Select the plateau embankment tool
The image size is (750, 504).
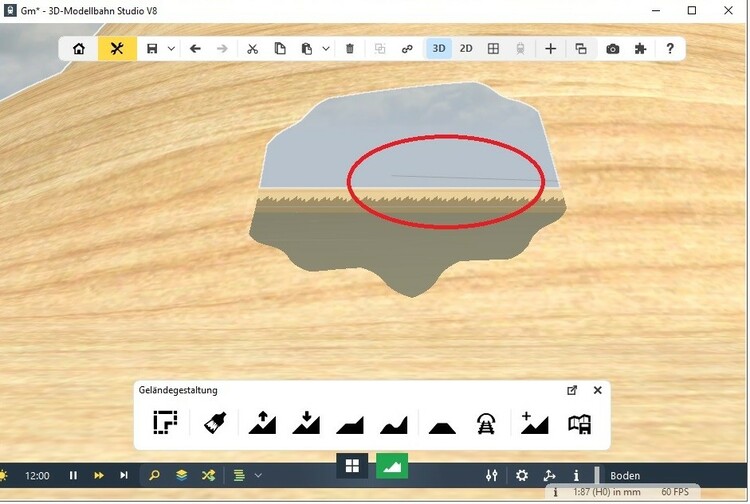pyautogui.click(x=442, y=427)
